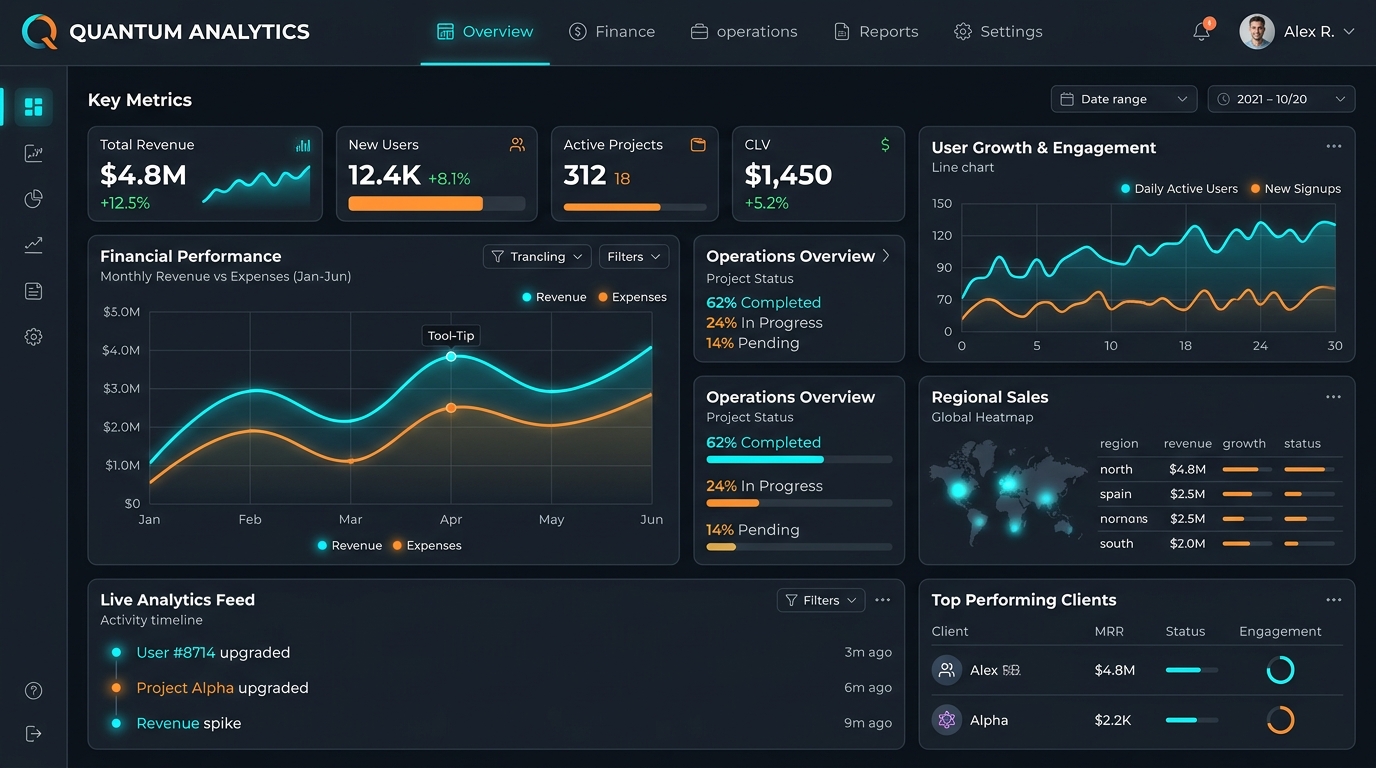Click the bar chart icon on Total Revenue card

coord(303,145)
